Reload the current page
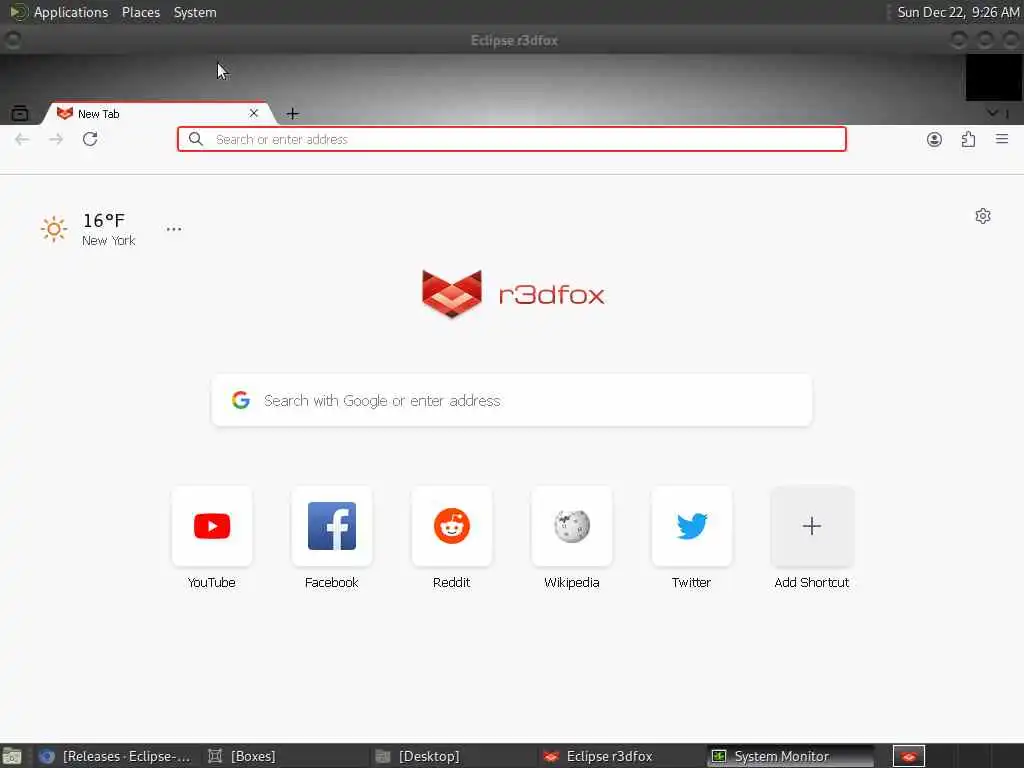Screen dimensions: 1024x768 (x=90, y=139)
